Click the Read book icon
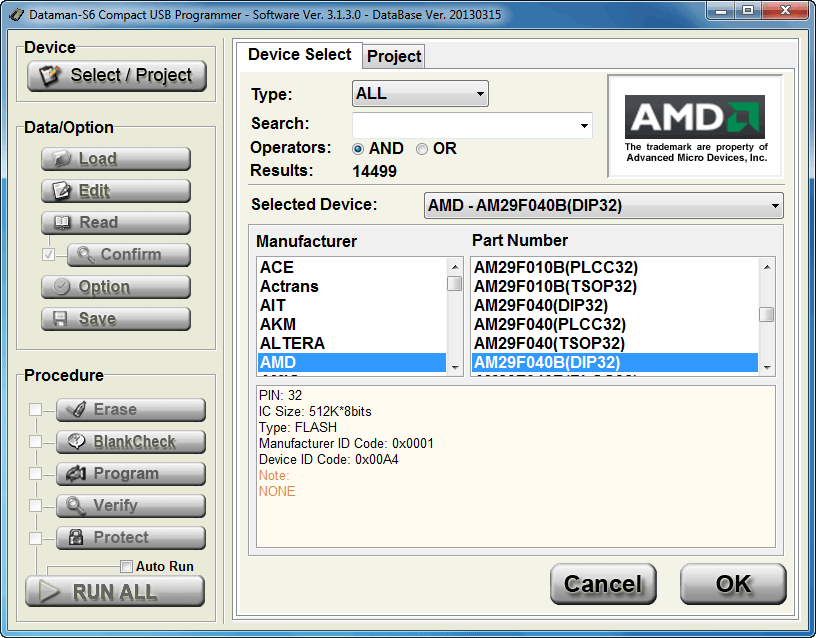The height and width of the screenshot is (638, 816). [x=62, y=223]
